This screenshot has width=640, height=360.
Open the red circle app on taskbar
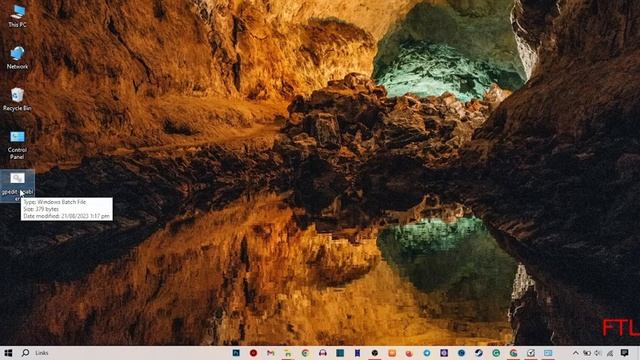[253, 353]
